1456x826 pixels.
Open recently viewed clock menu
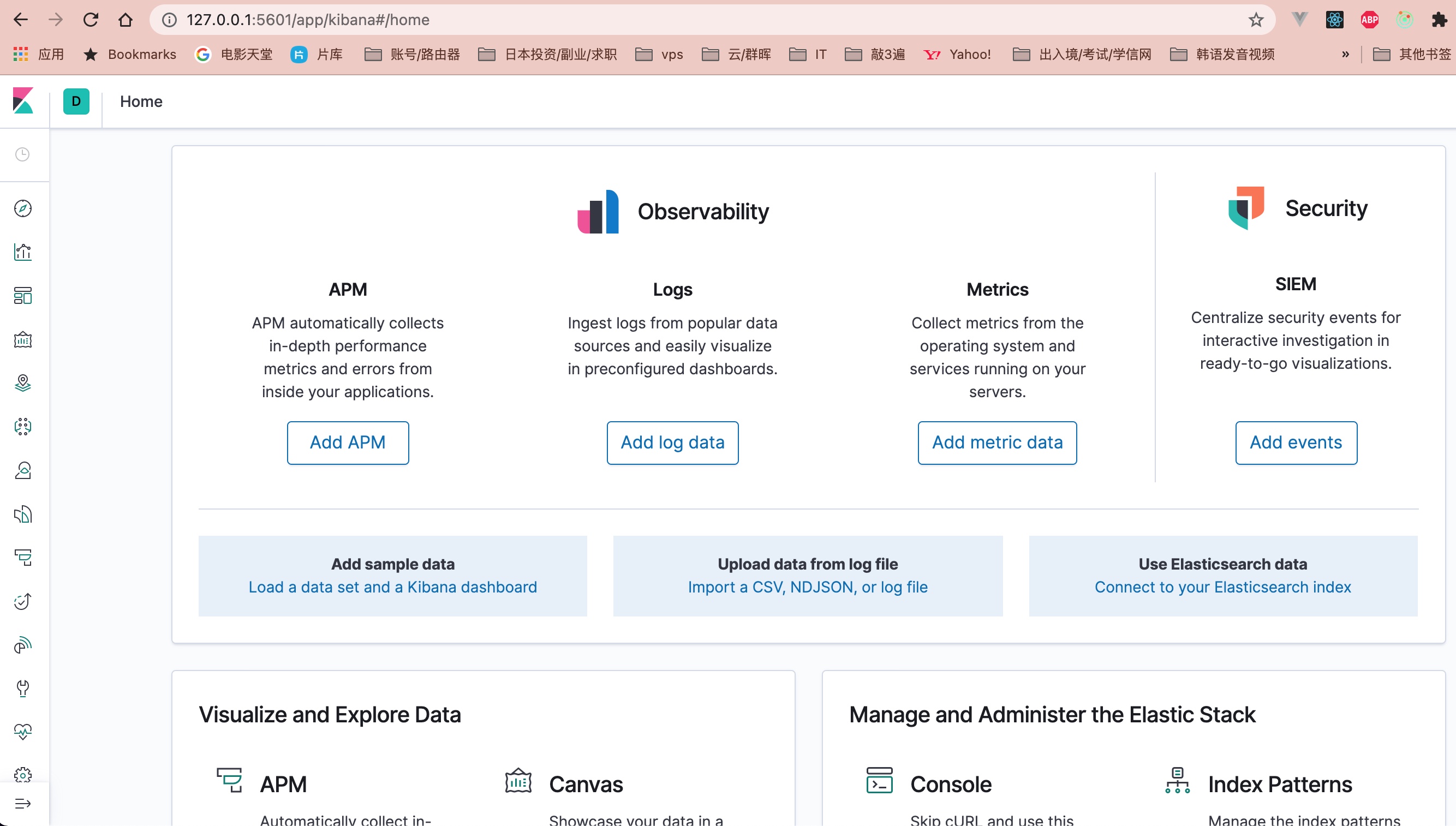[23, 154]
